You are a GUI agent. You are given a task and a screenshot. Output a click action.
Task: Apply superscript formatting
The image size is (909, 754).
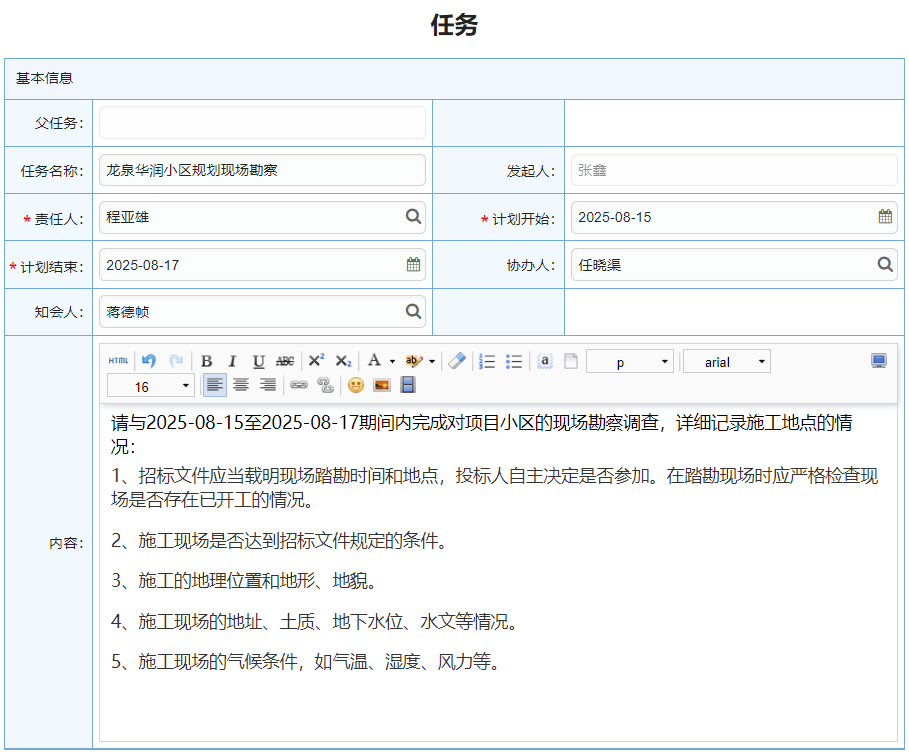tap(316, 361)
